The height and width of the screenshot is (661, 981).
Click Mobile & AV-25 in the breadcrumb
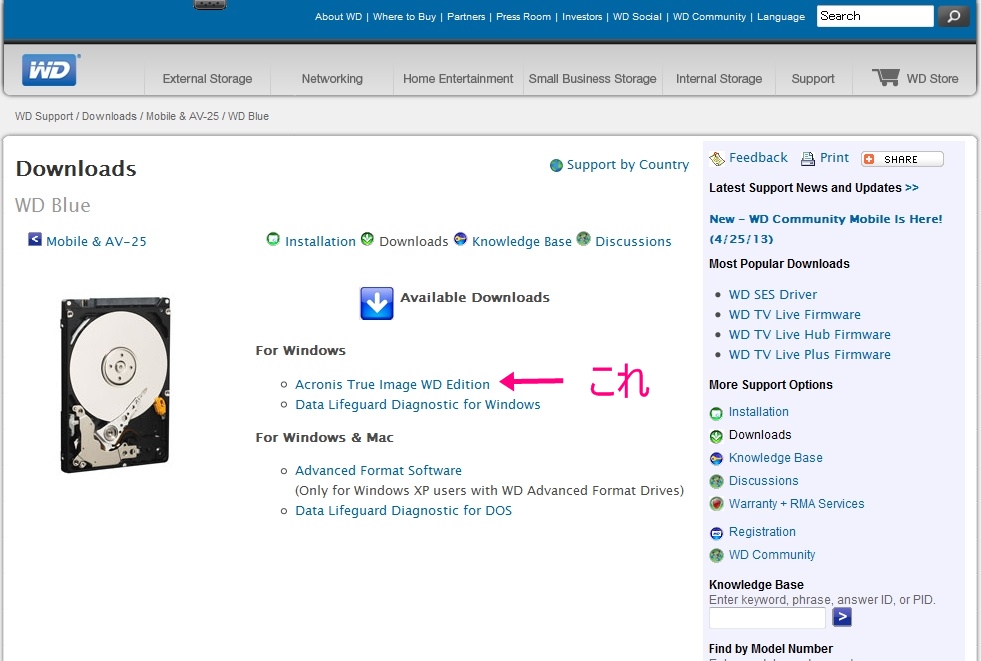182,116
